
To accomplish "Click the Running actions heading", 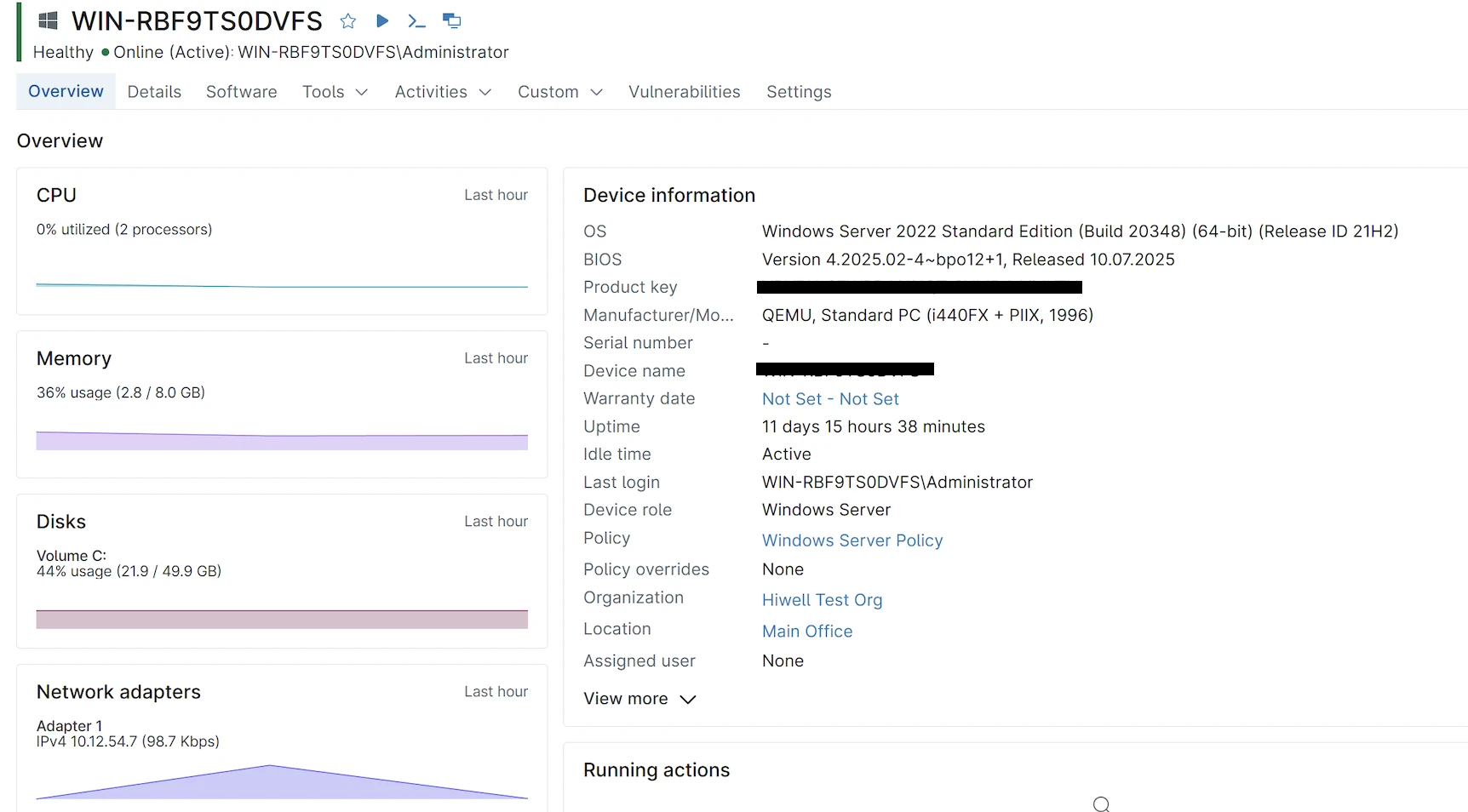I will point(657,770).
